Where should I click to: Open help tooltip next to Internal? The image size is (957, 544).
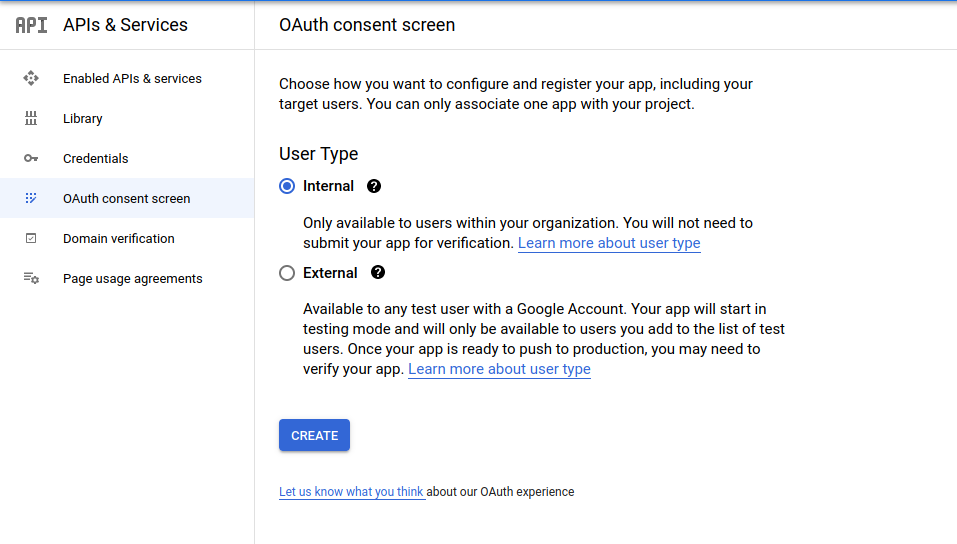click(374, 186)
